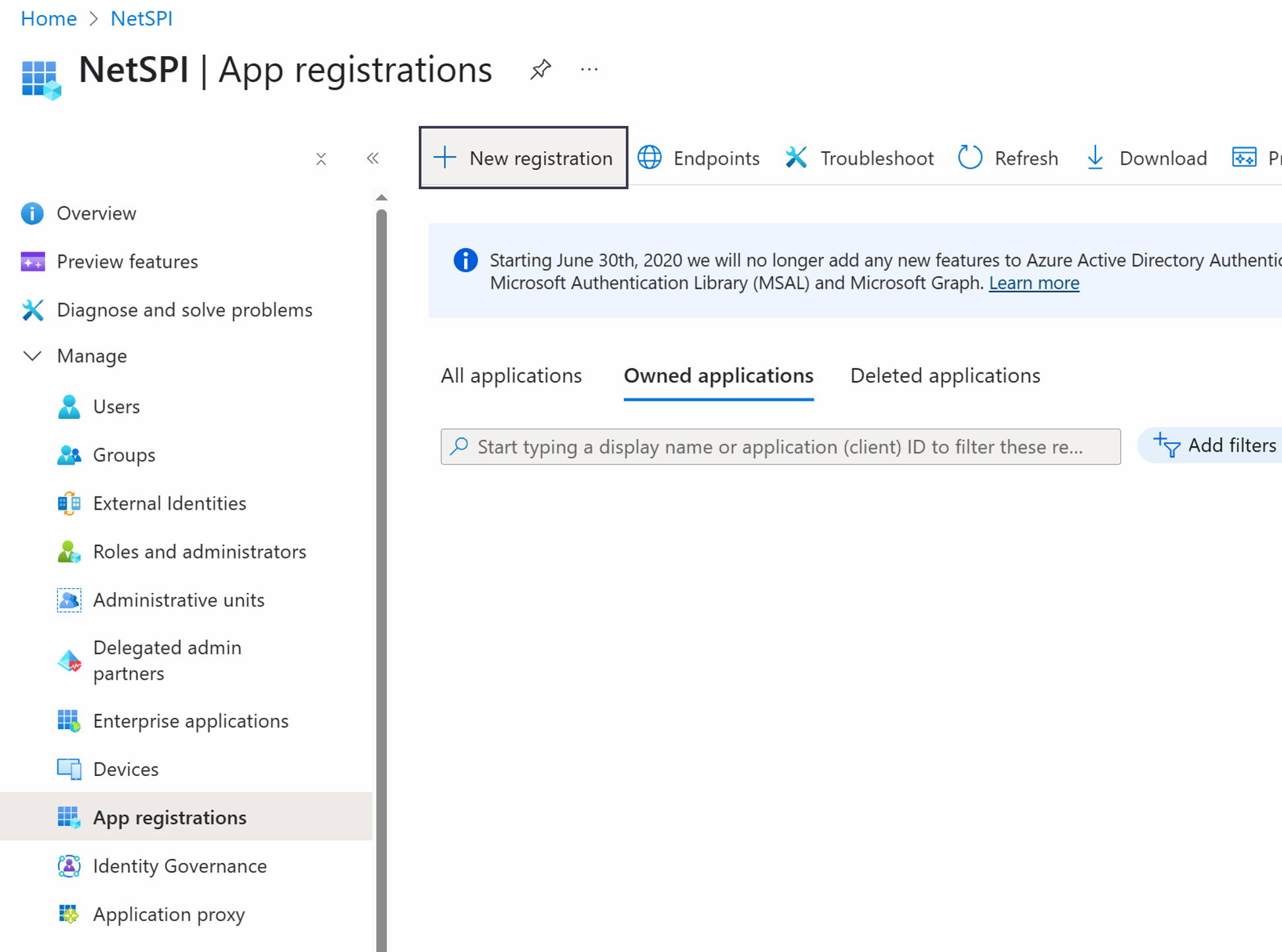This screenshot has width=1282, height=952.
Task: Select App registrations in the sidebar
Action: tap(186, 816)
